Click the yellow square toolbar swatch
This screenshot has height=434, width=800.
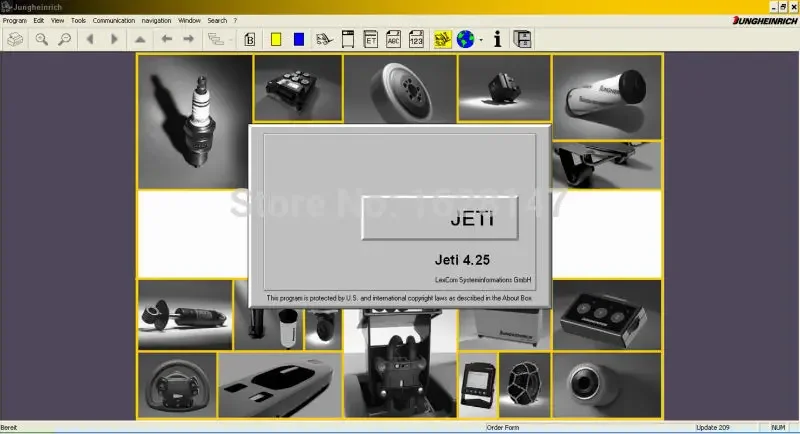(276, 39)
